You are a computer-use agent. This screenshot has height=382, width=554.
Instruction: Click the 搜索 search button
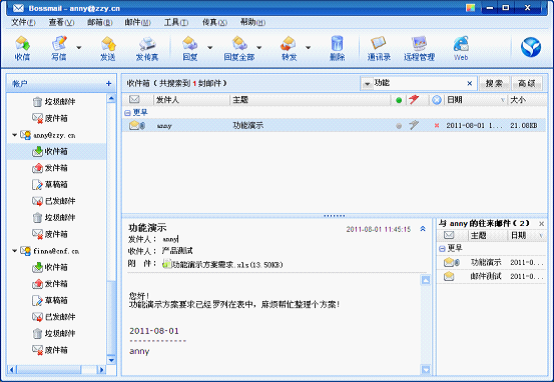(x=494, y=84)
